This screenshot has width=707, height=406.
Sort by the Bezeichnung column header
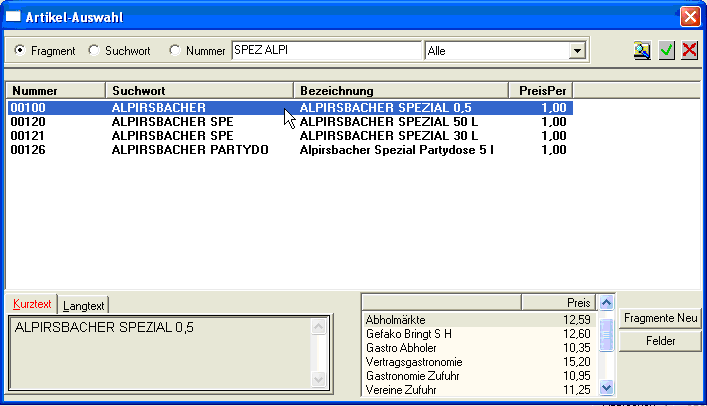(400, 91)
